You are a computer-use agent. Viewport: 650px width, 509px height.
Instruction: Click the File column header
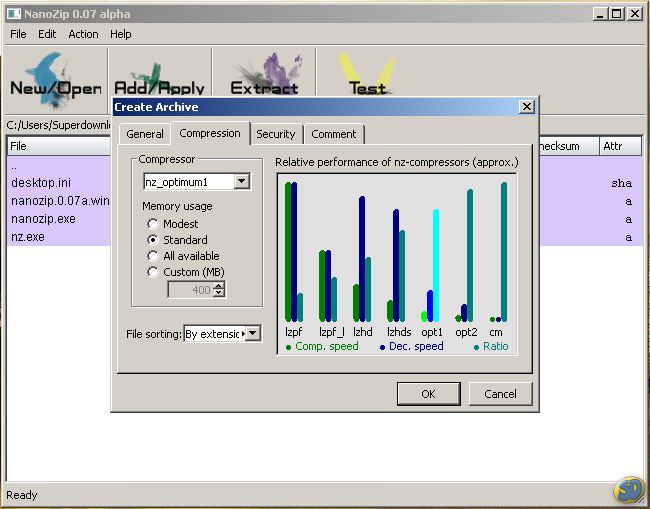(59, 146)
